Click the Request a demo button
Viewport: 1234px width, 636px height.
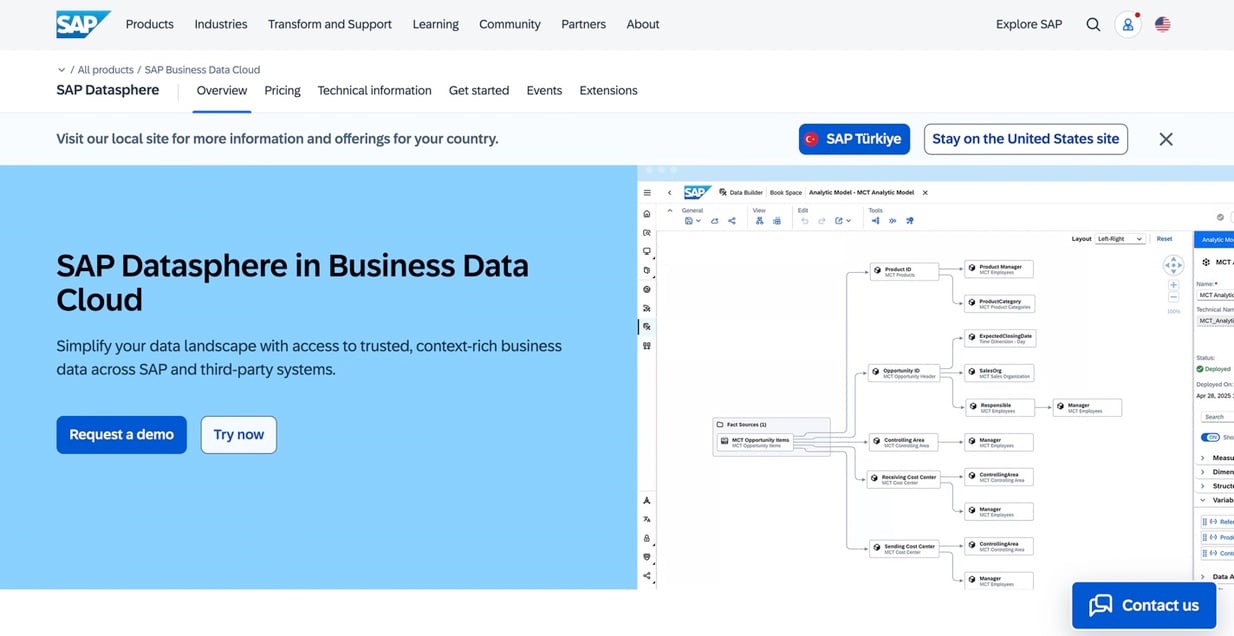121,435
